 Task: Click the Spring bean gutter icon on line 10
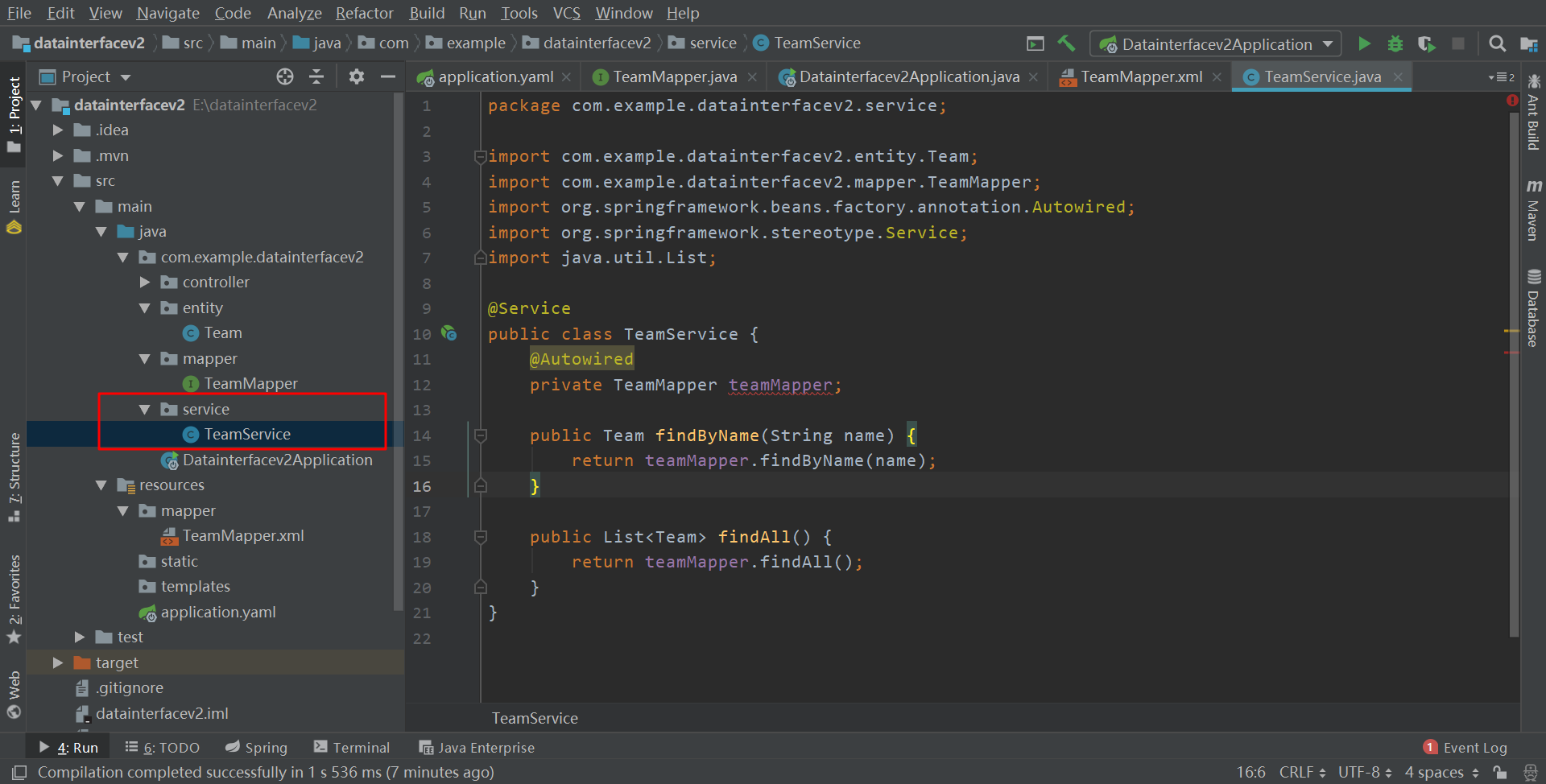449,333
